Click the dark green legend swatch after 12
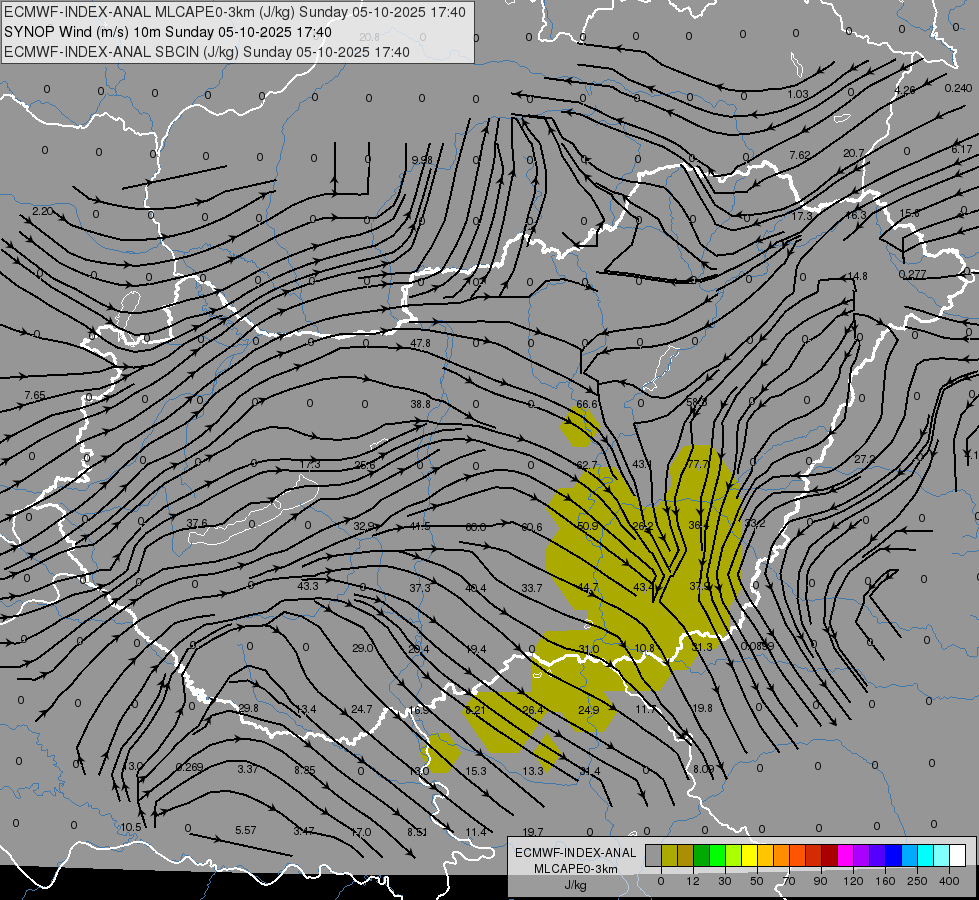Image resolution: width=979 pixels, height=900 pixels. [x=702, y=855]
